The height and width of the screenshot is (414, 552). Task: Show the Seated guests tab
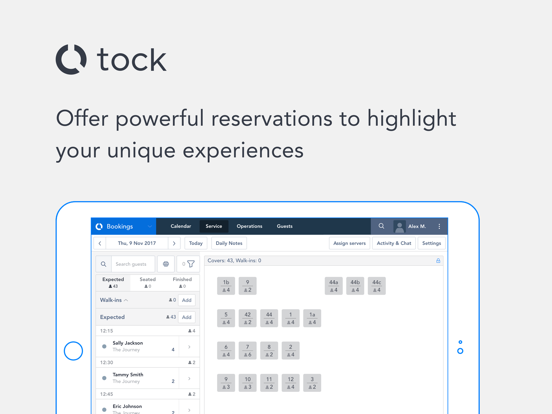pyautogui.click(x=148, y=283)
